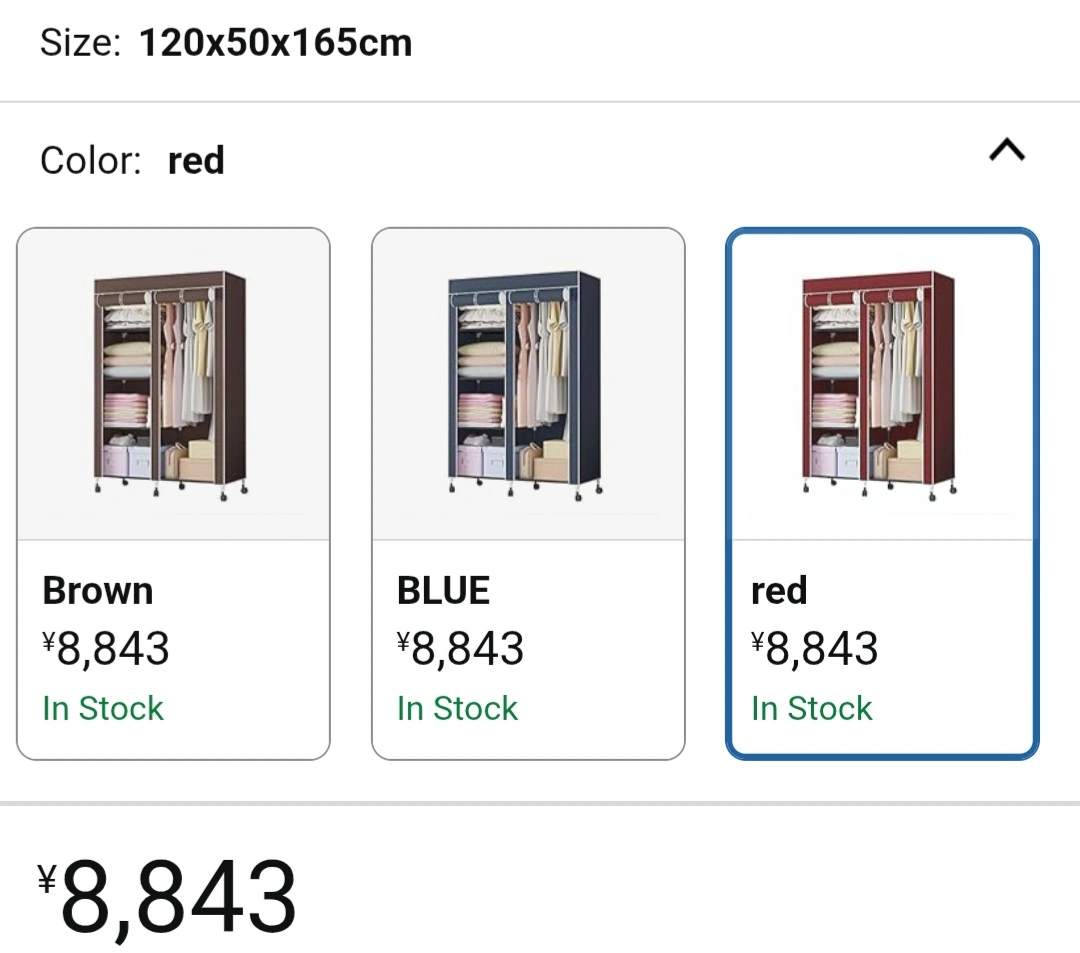Viewport: 1080px width, 953px height.
Task: Click the Size: label
Action: (x=81, y=43)
